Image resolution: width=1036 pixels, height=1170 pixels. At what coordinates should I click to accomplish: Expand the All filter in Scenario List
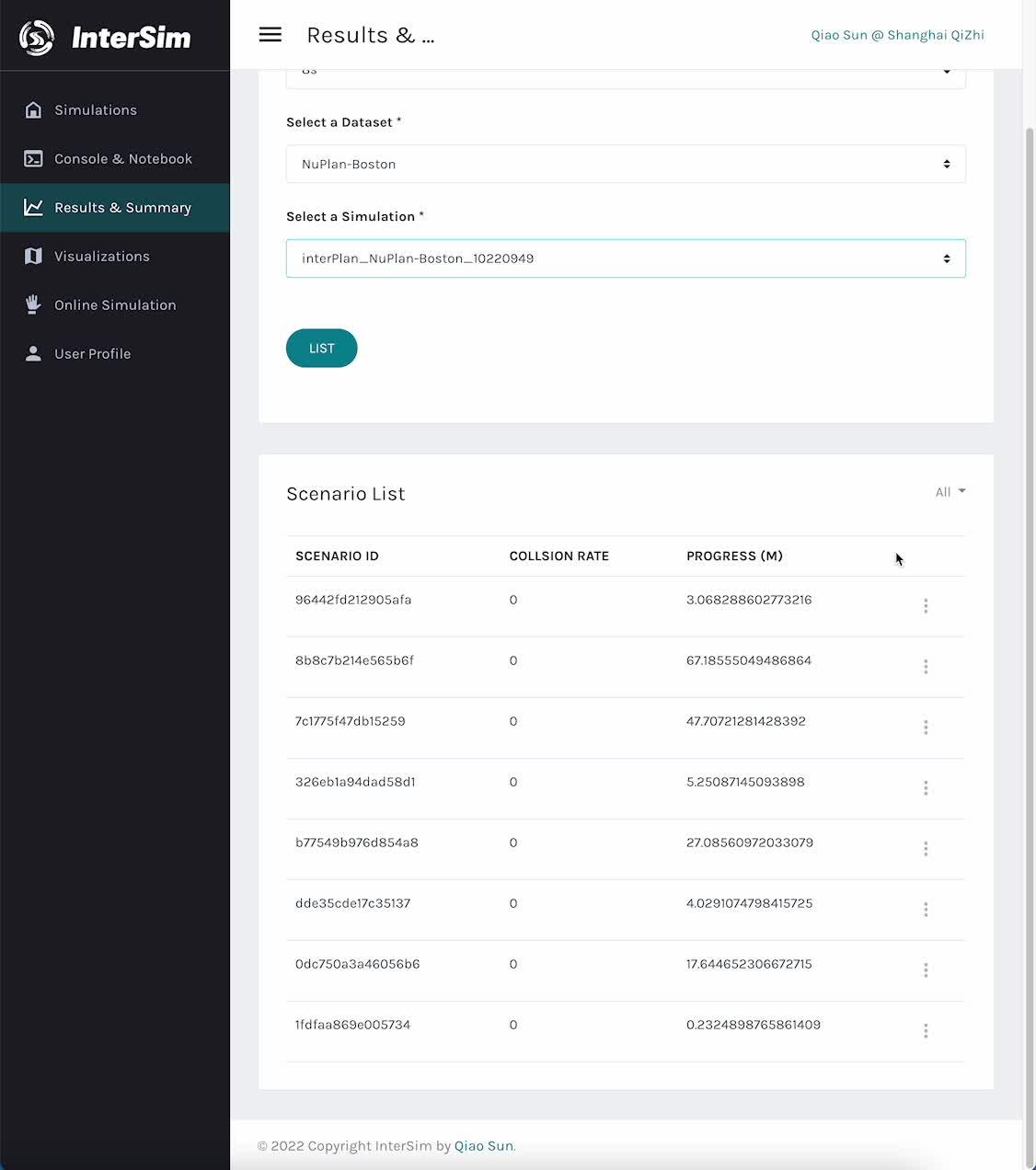(x=950, y=492)
